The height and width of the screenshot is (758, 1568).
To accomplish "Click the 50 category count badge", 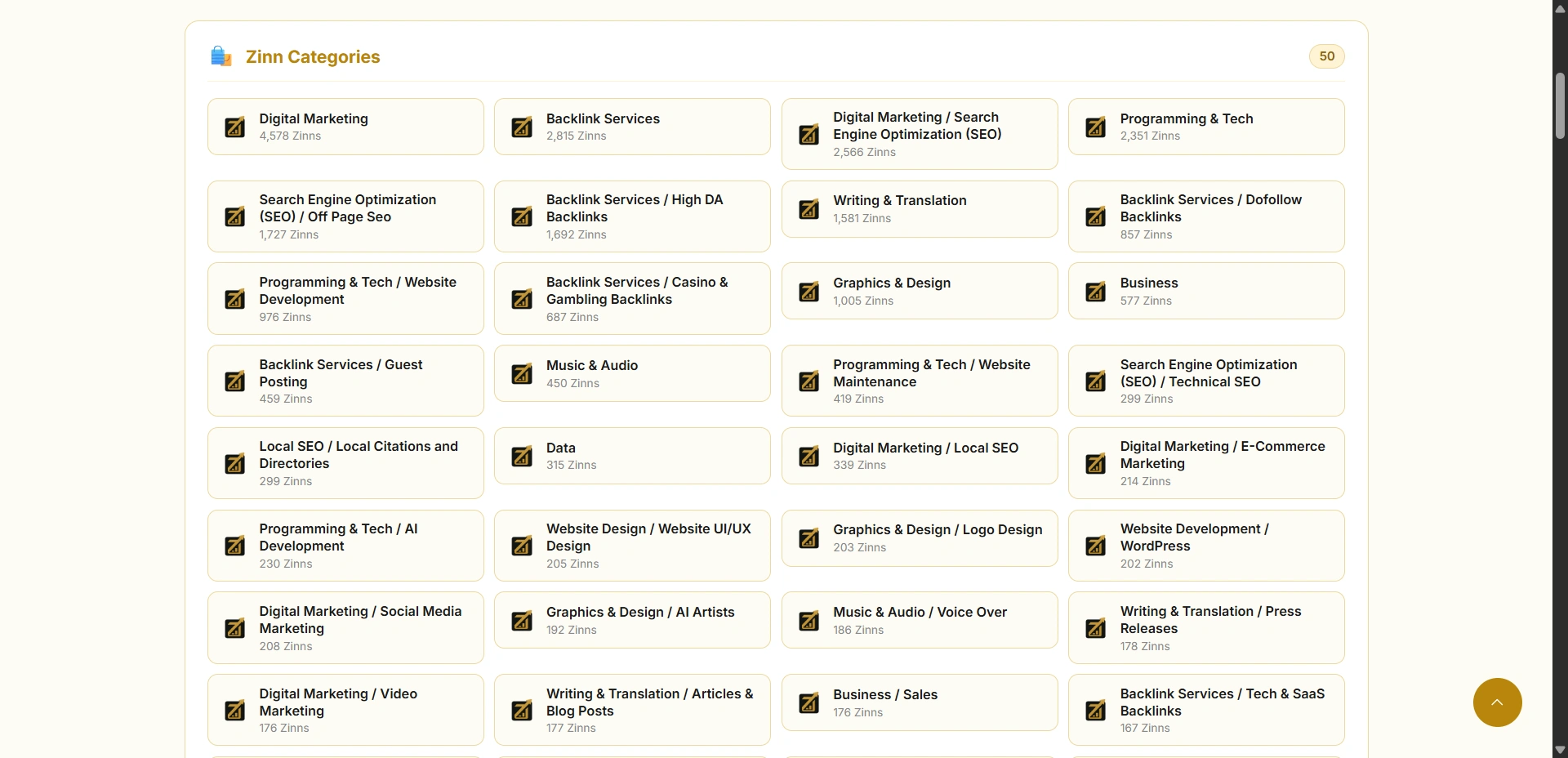I will 1326,56.
